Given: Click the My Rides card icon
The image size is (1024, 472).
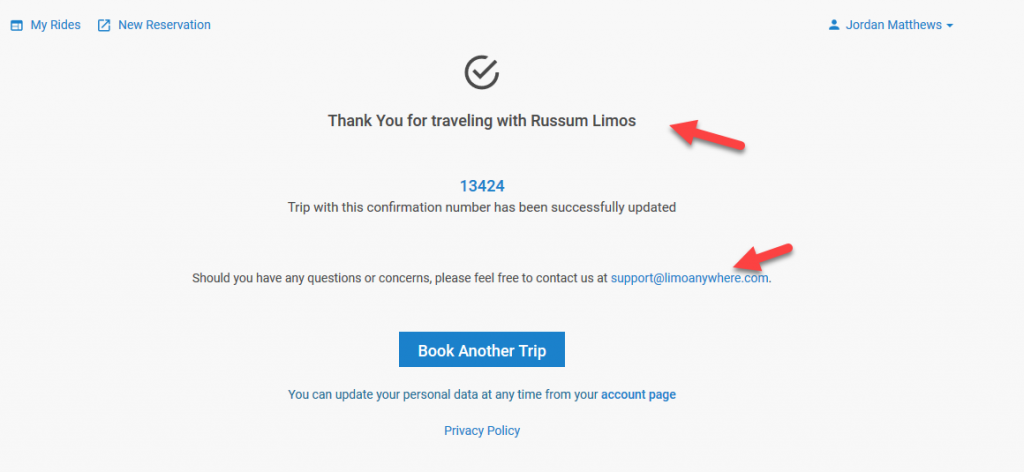Looking at the screenshot, I should click(x=17, y=25).
